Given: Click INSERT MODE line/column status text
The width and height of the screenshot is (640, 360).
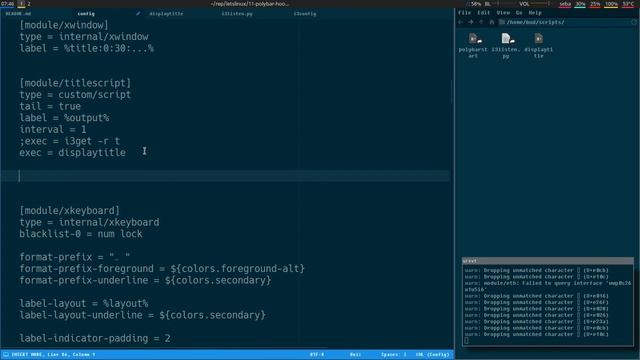Looking at the screenshot, I should (x=53, y=354).
